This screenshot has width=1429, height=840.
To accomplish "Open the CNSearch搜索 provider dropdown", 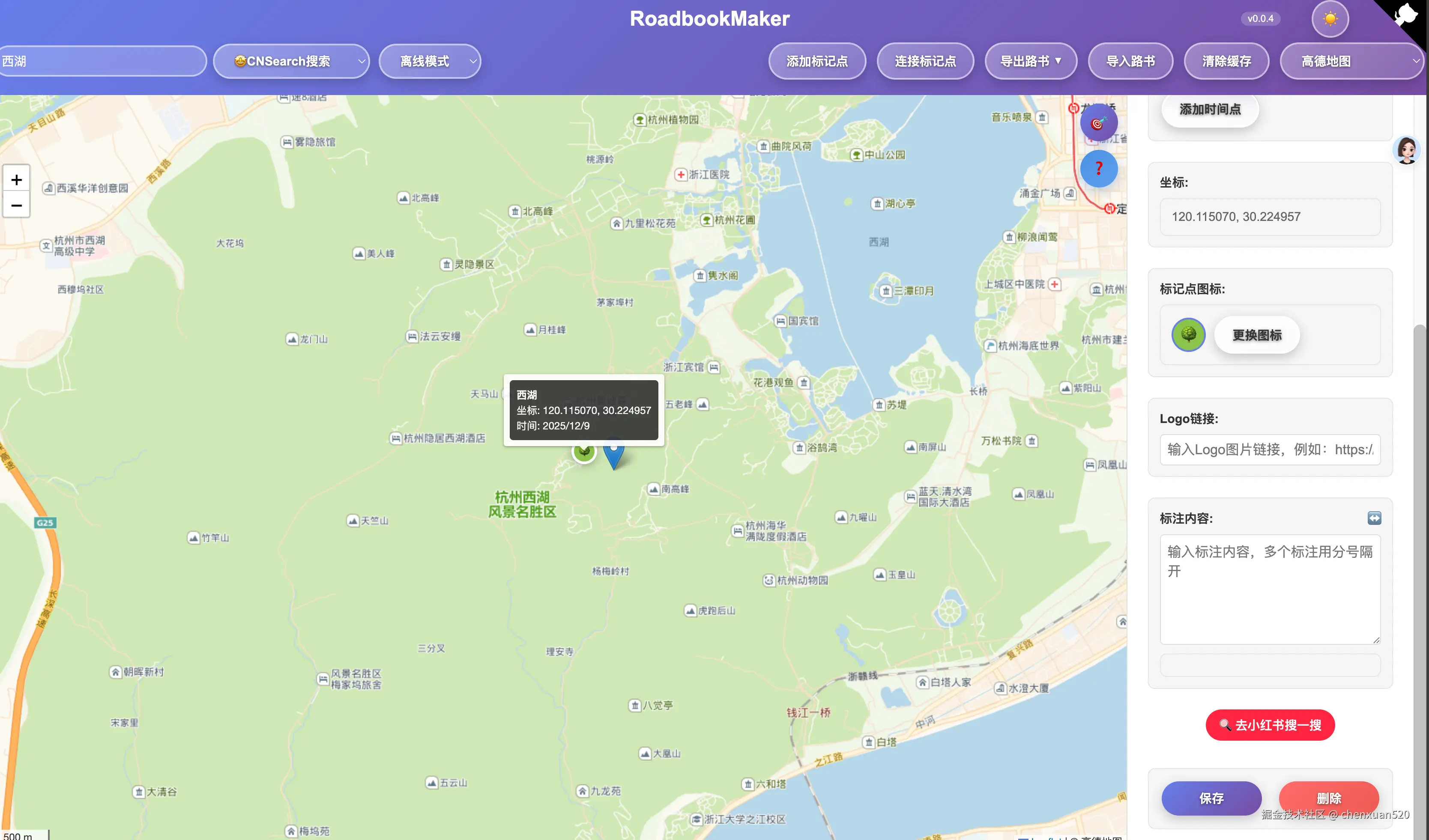I will (291, 61).
